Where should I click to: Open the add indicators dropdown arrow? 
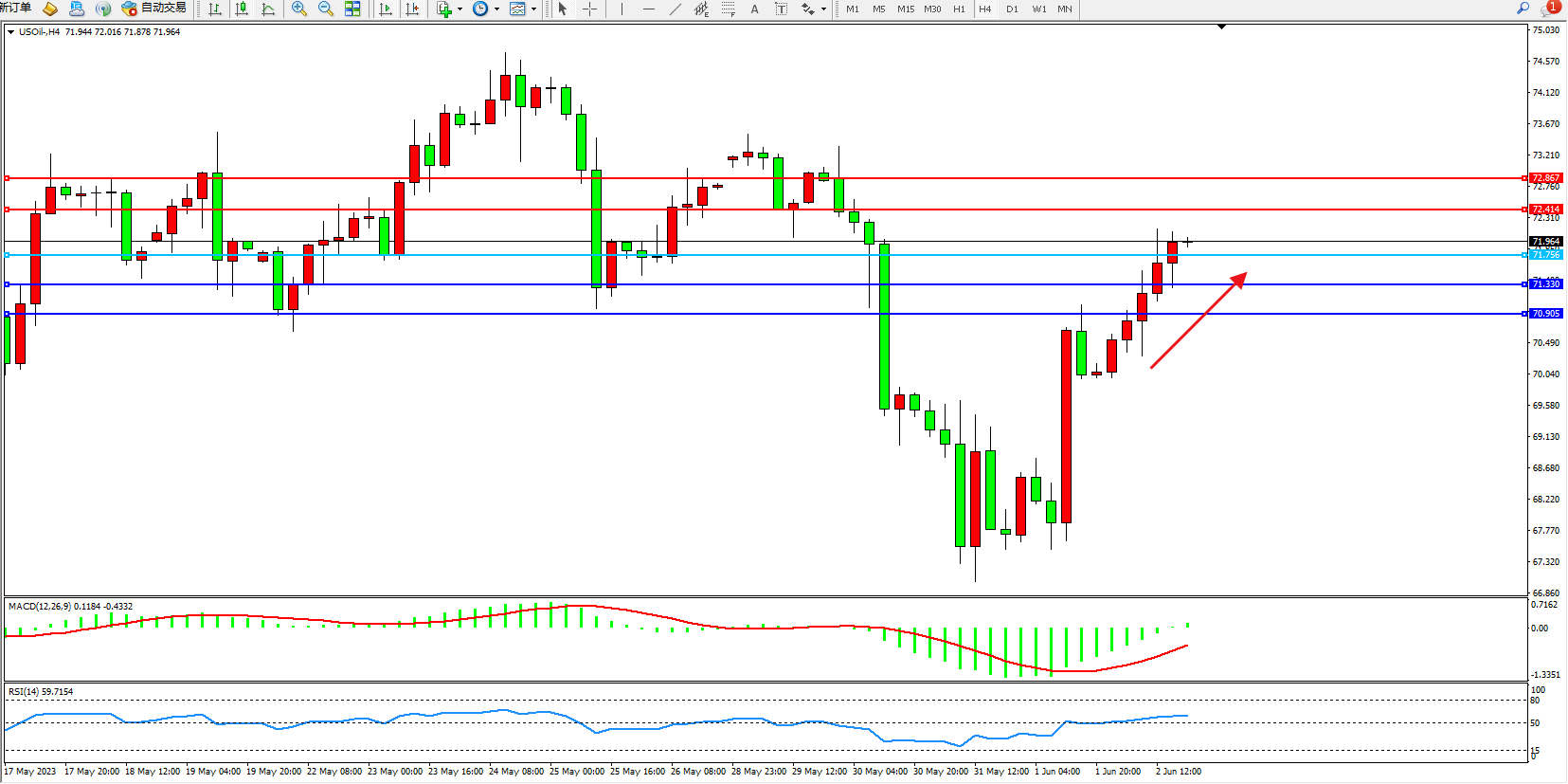click(460, 9)
